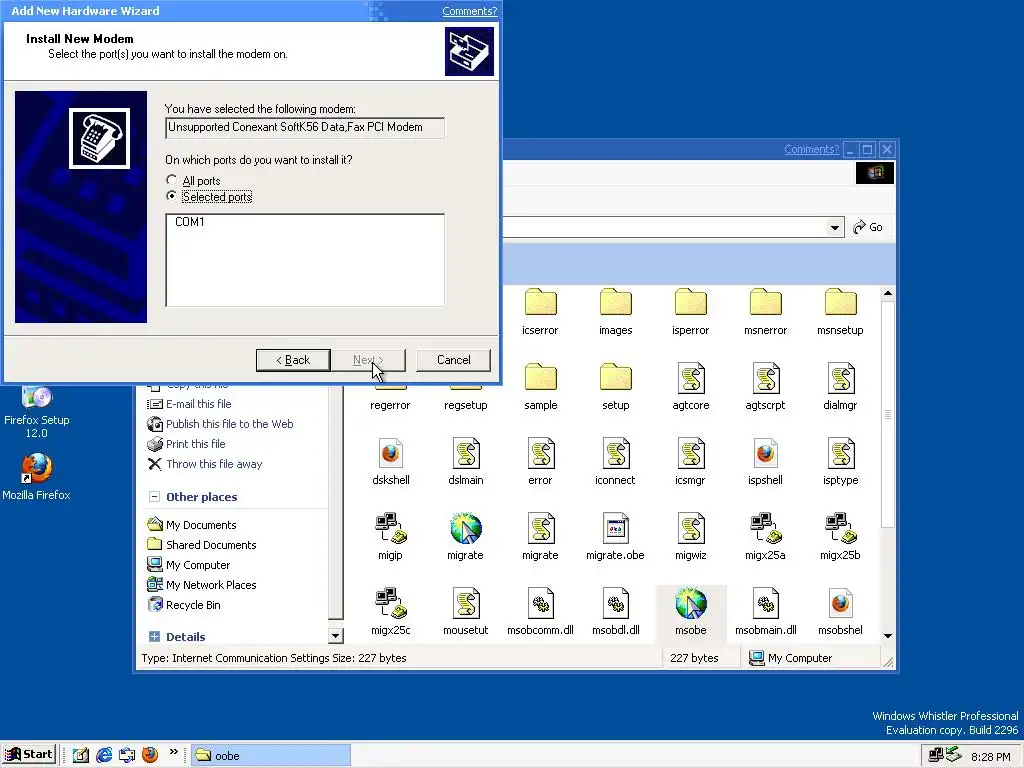Select the All ports radio button
Screen dimensions: 1024x768
click(x=172, y=180)
